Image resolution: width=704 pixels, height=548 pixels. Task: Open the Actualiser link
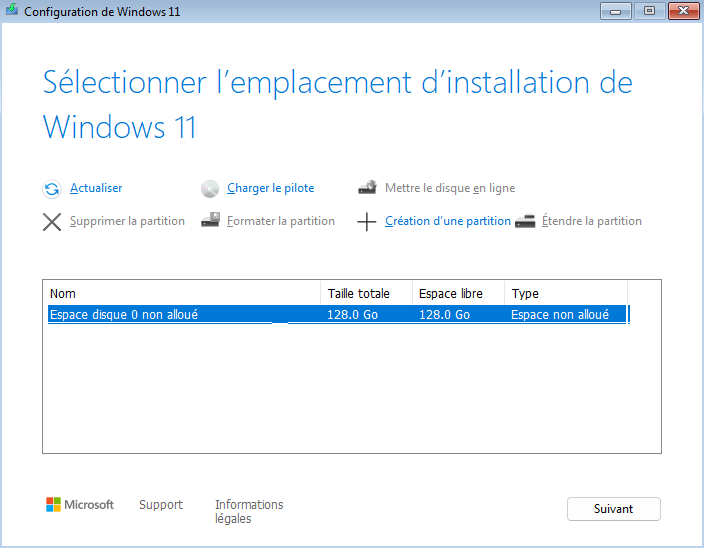(96, 188)
